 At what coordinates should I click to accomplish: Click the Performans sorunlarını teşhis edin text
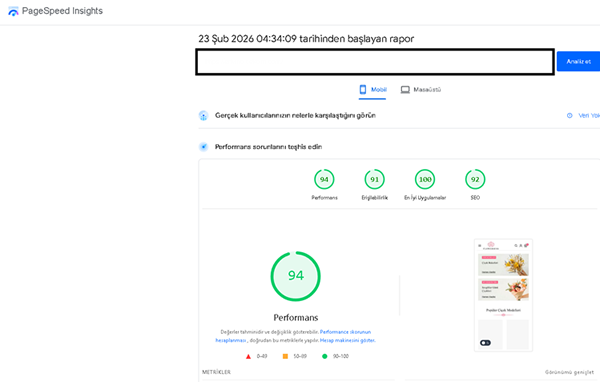pyautogui.click(x=268, y=147)
